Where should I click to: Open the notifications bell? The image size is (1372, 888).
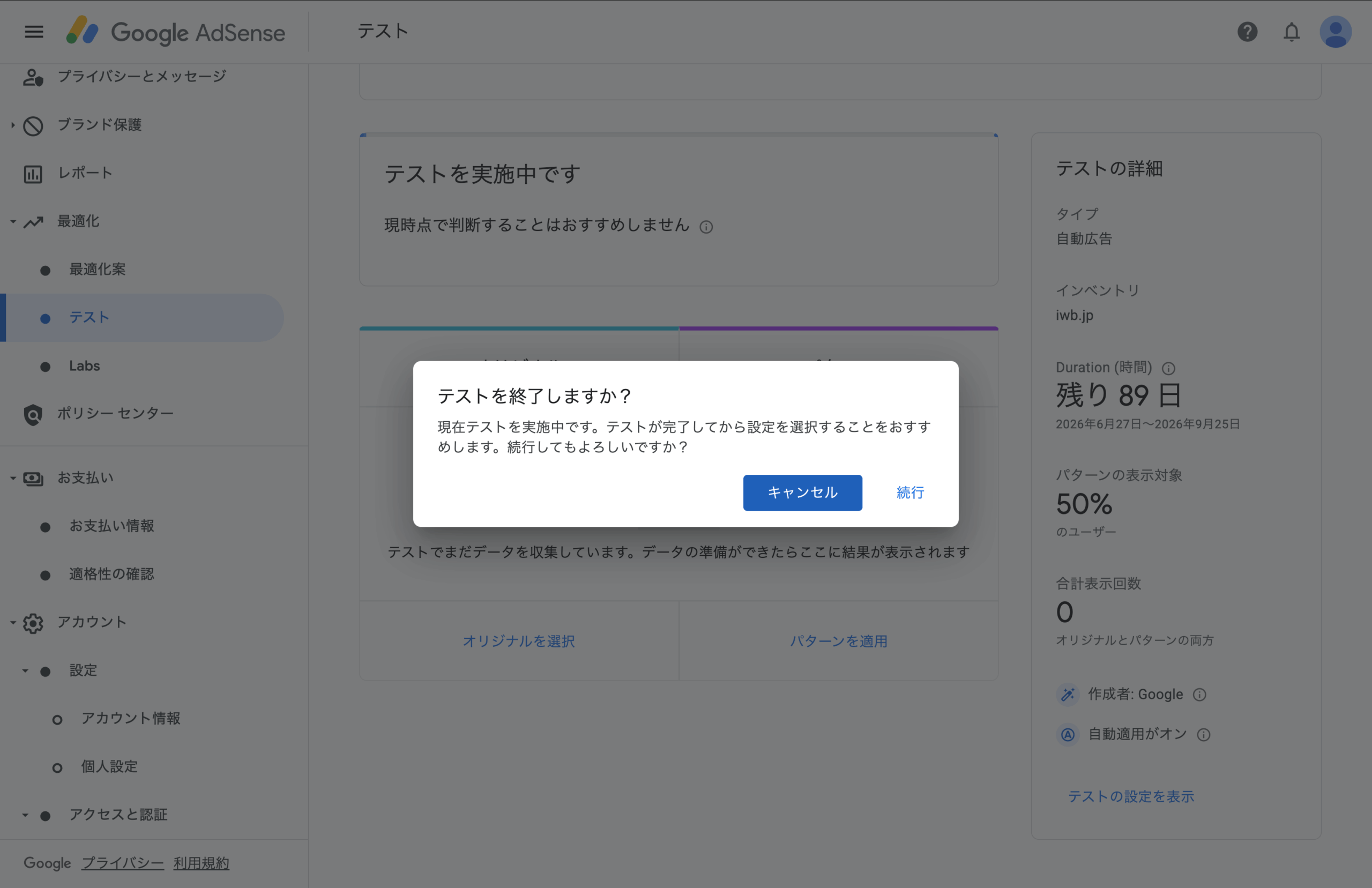[1291, 32]
